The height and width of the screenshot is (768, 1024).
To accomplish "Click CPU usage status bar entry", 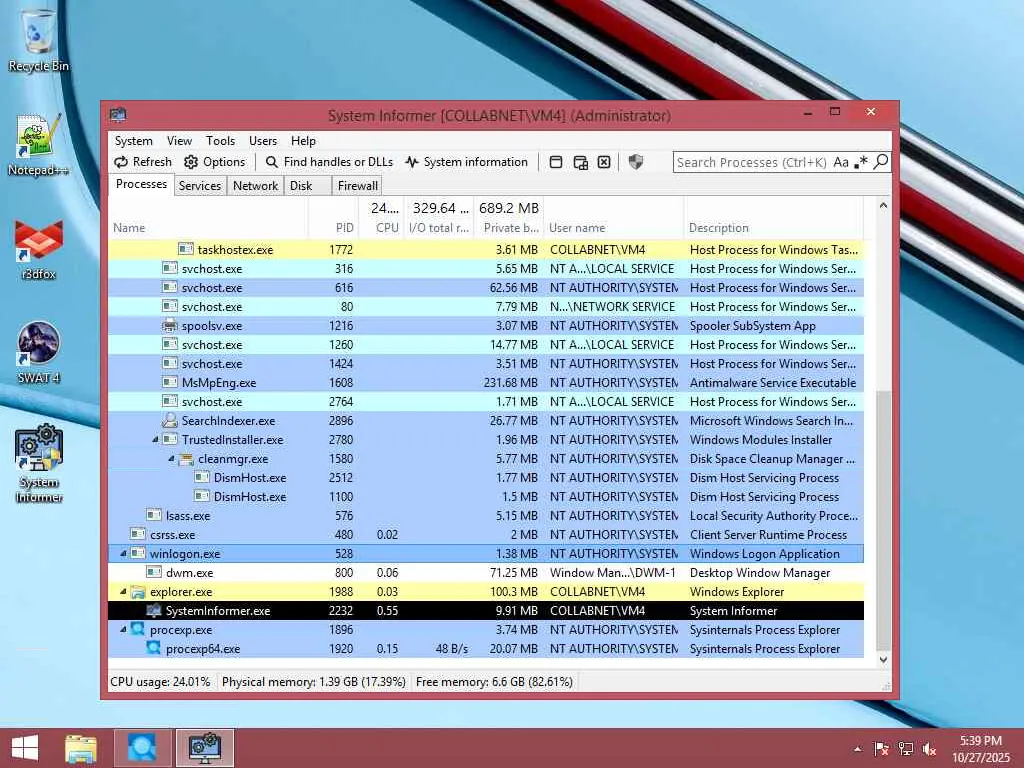I will pos(160,682).
